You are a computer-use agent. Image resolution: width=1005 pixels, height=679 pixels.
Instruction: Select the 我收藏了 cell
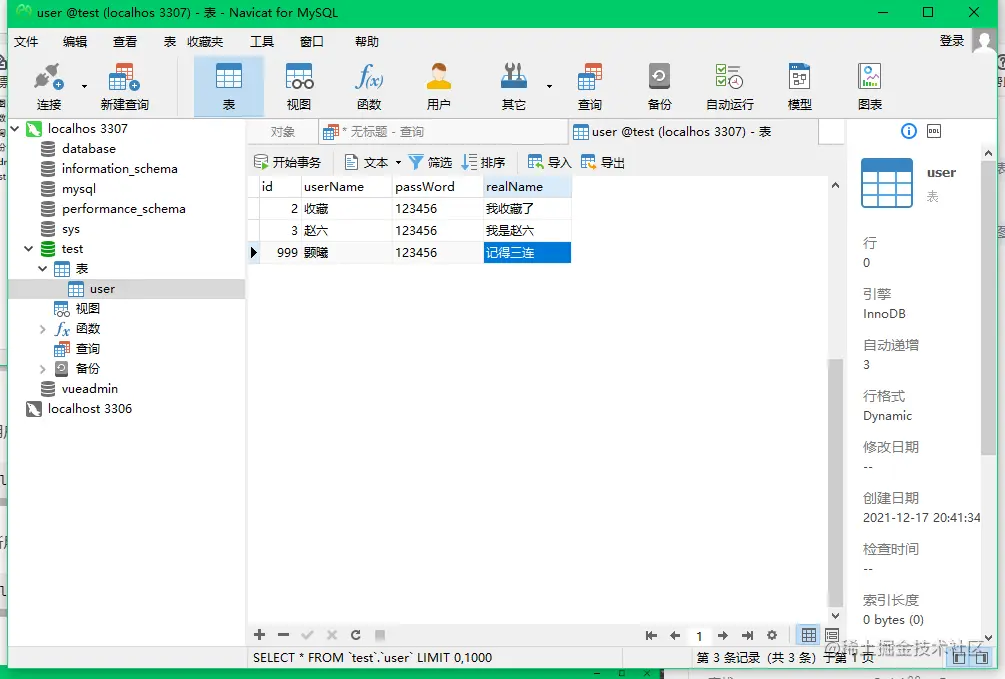point(527,209)
